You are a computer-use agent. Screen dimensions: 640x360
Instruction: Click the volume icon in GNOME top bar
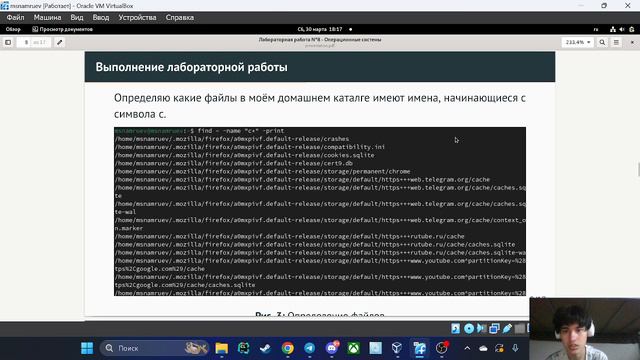point(622,29)
